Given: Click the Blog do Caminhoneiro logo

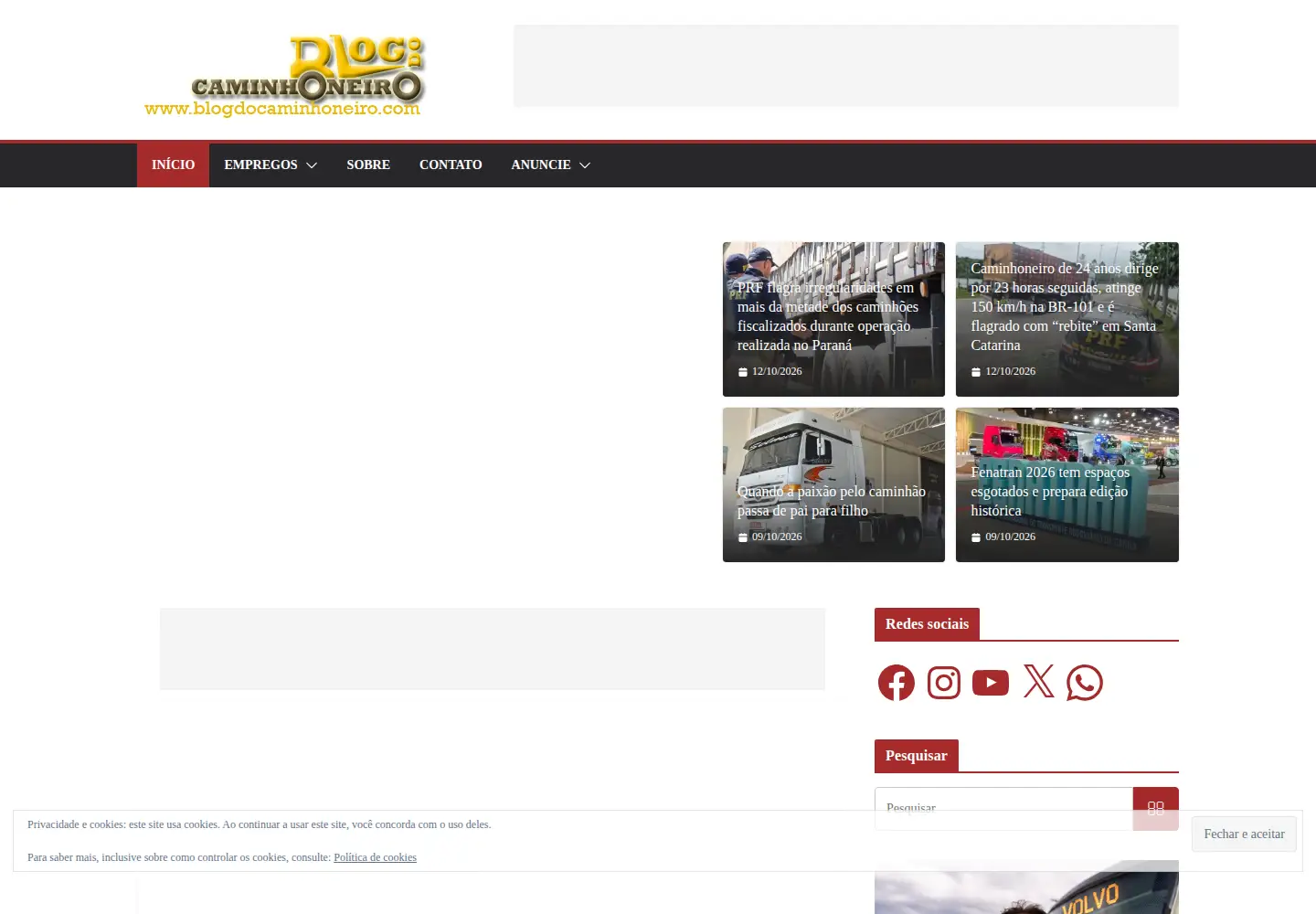Looking at the screenshot, I should point(284,77).
